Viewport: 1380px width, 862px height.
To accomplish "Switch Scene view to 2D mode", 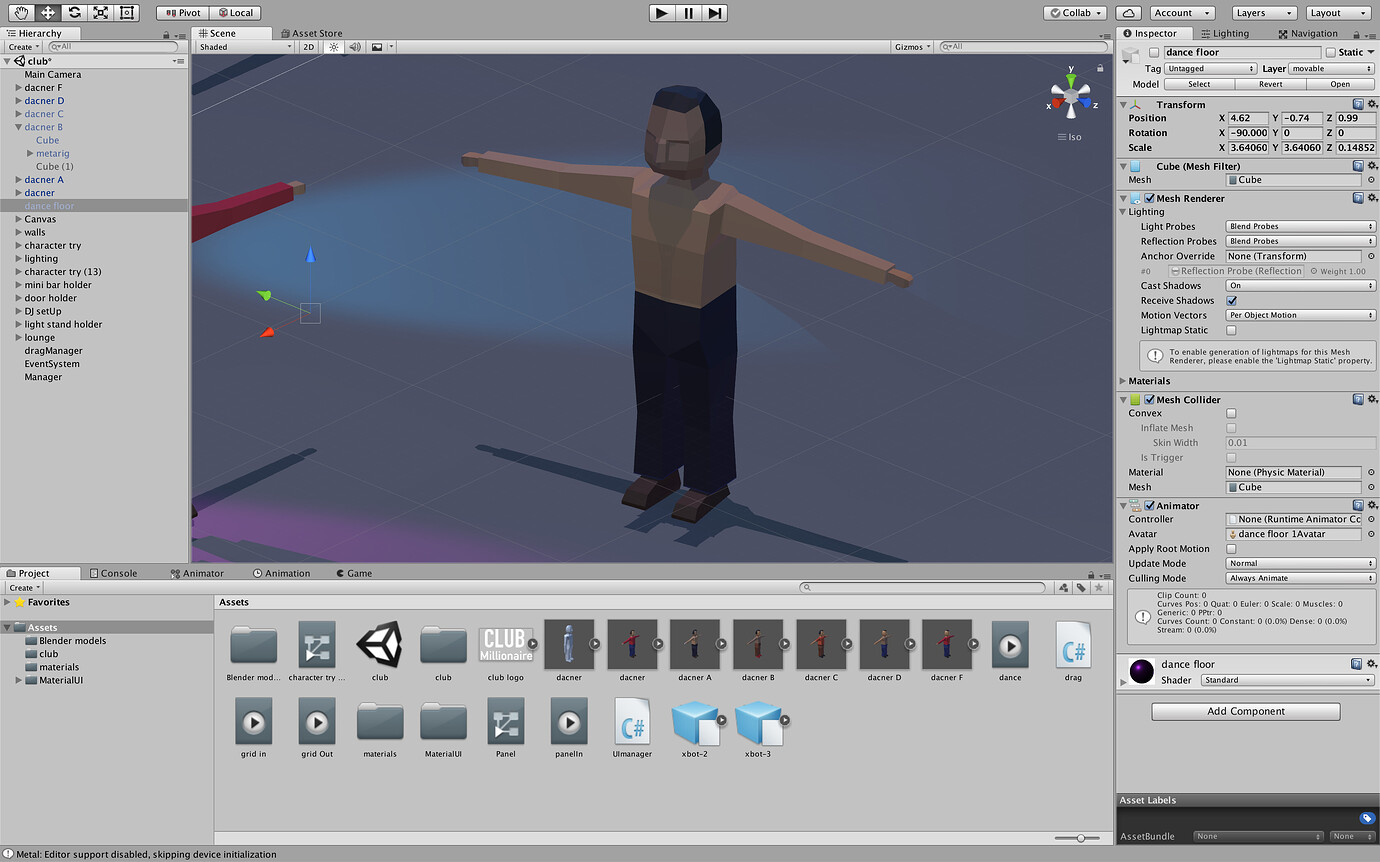I will [x=308, y=45].
